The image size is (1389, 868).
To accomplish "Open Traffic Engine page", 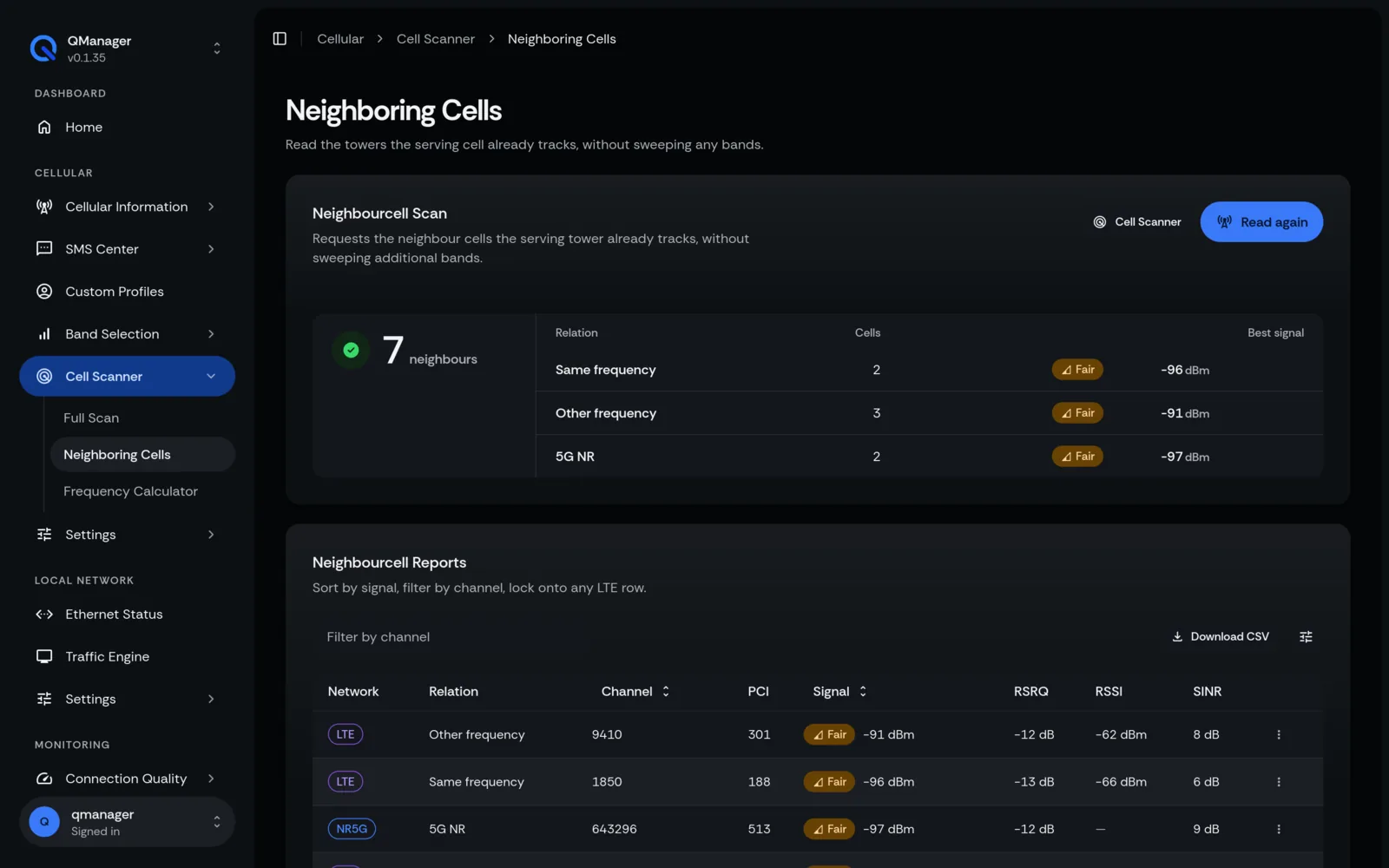I will pos(127,657).
